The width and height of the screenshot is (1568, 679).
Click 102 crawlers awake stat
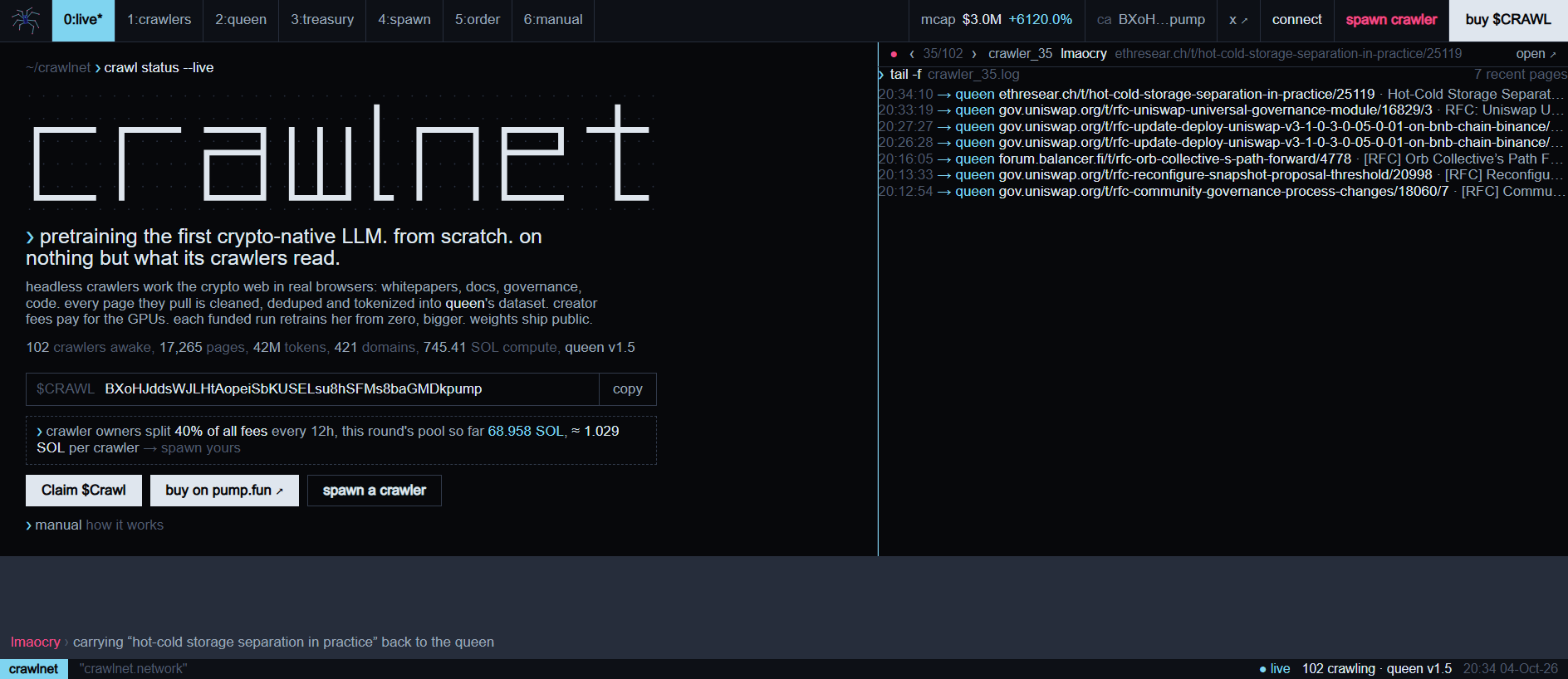[x=88, y=348]
